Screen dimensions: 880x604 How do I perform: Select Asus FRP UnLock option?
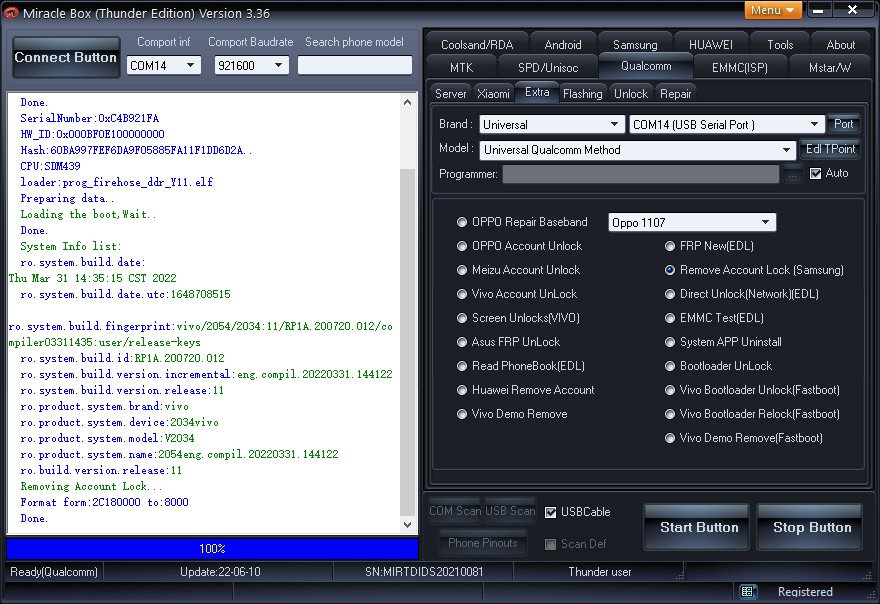[x=461, y=342]
